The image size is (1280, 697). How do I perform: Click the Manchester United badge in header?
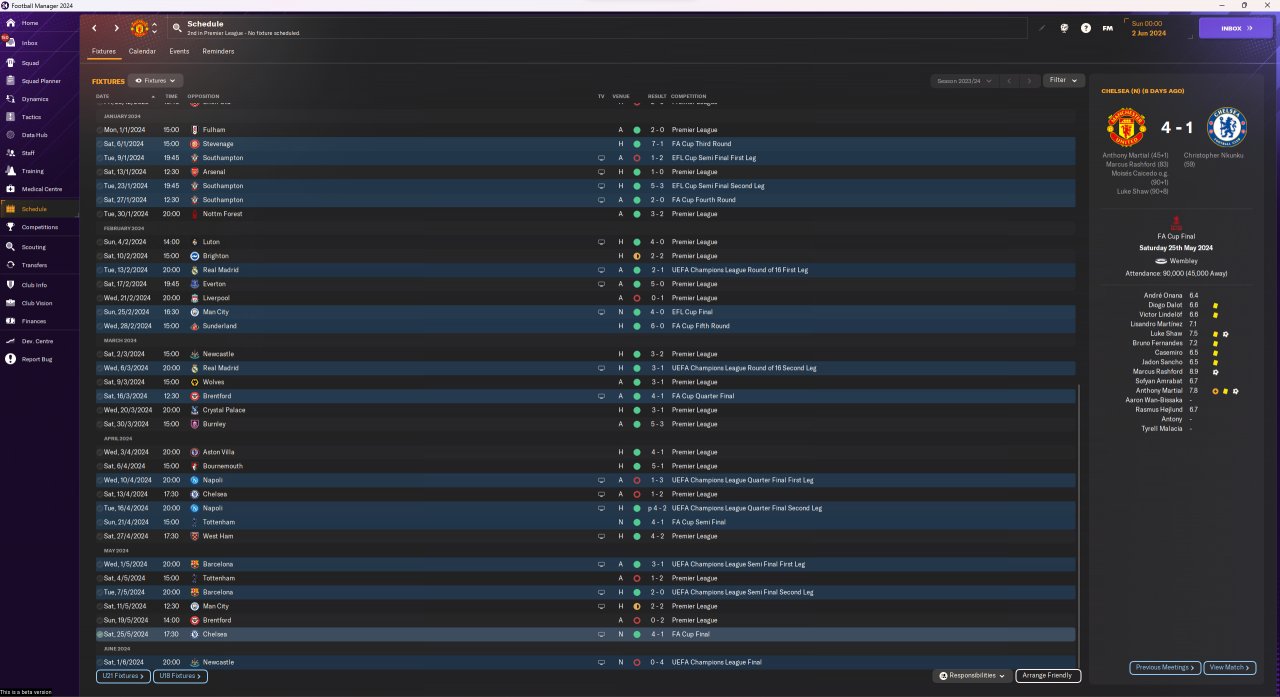click(x=139, y=28)
